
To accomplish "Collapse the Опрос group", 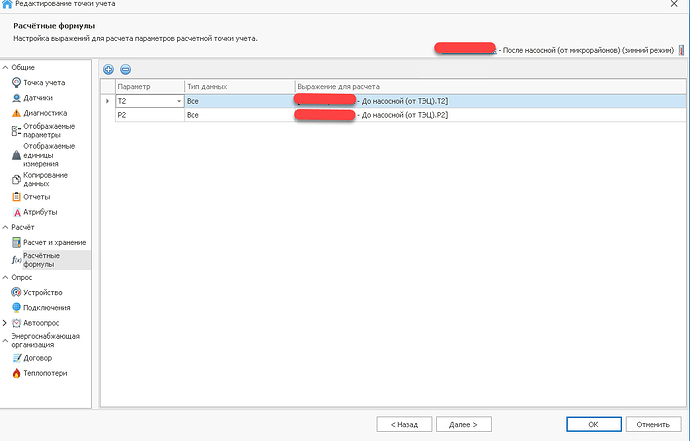I will [x=6, y=277].
